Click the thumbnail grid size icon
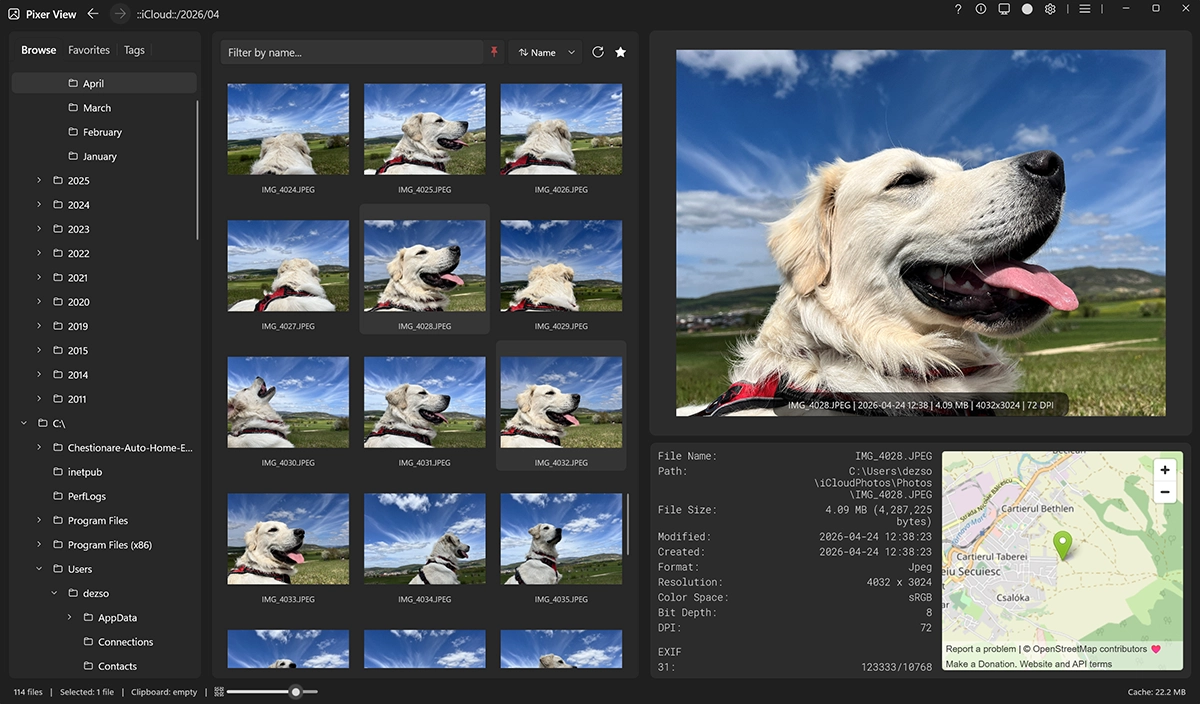This screenshot has width=1200, height=704. click(x=219, y=691)
